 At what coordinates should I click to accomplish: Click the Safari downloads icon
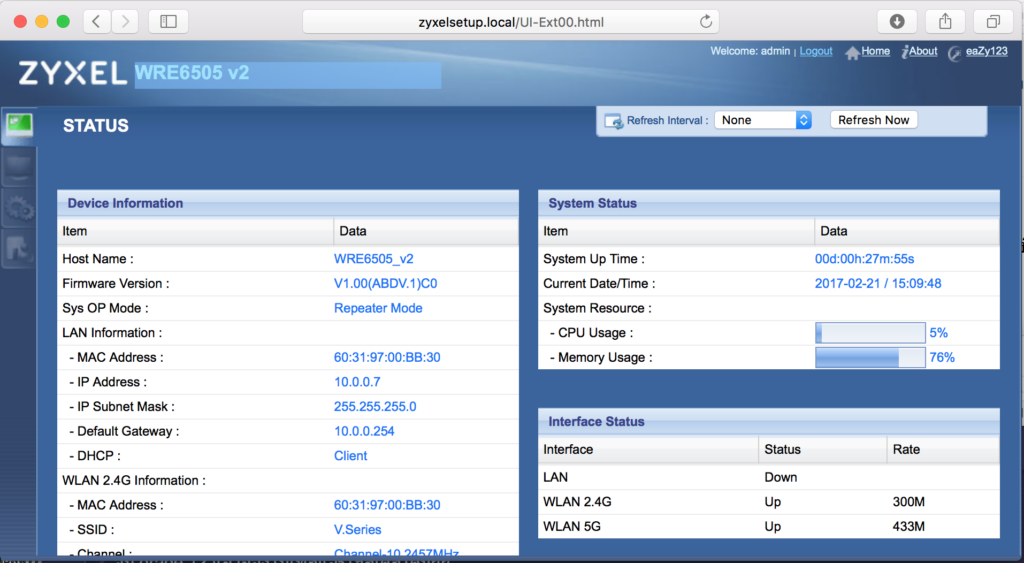click(897, 21)
